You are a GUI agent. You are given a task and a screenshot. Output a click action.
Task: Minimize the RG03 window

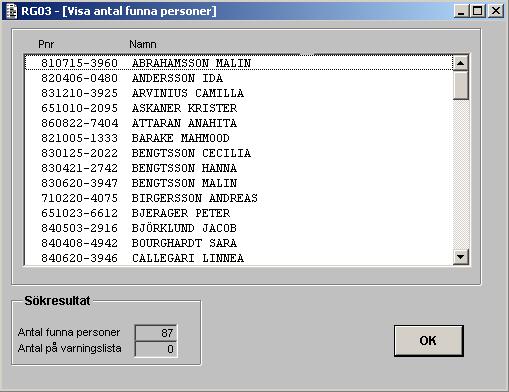point(461,11)
